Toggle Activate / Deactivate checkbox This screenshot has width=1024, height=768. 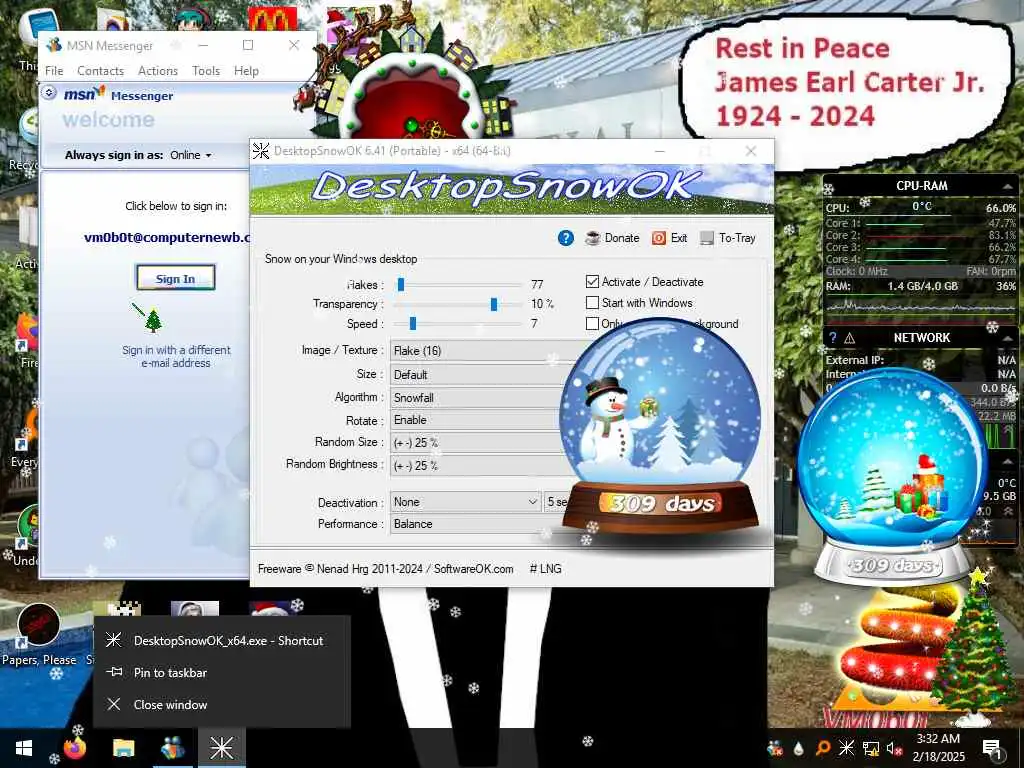pos(592,281)
